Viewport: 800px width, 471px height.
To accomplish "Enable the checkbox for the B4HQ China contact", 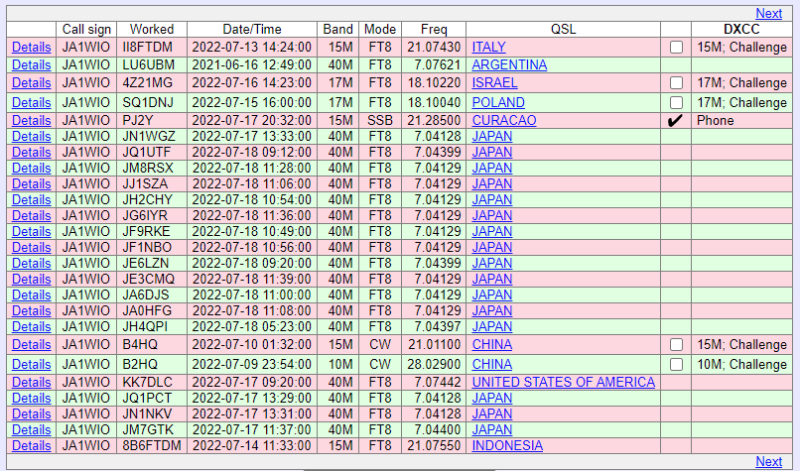I will (x=677, y=345).
